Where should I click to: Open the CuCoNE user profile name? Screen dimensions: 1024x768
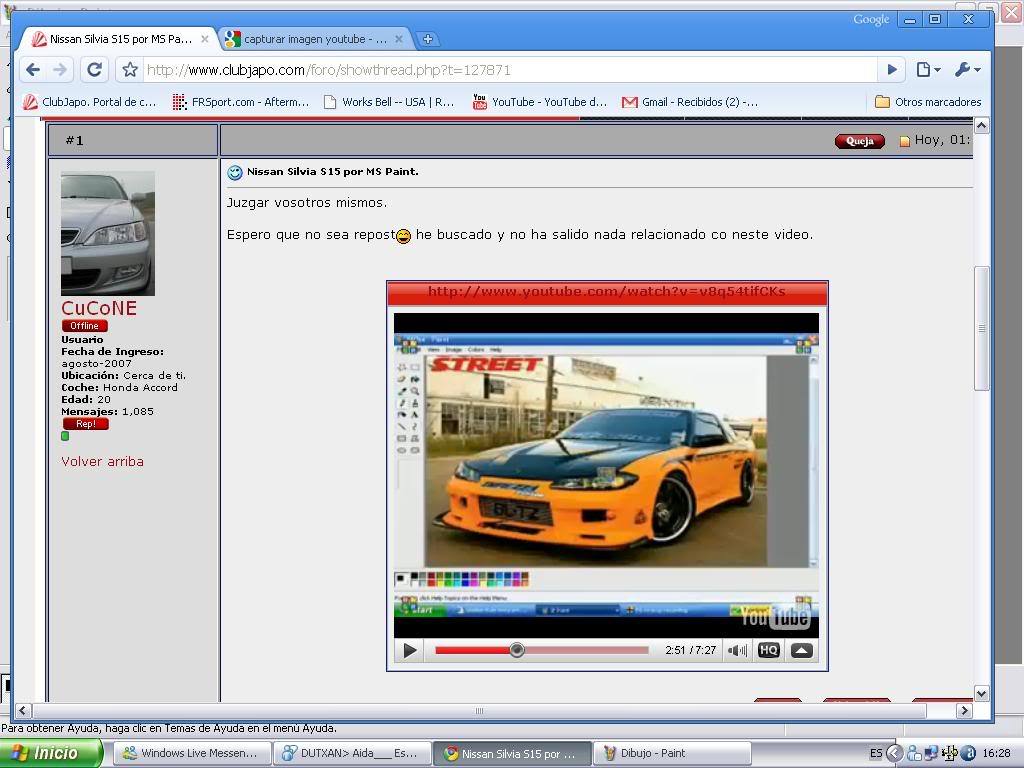[99, 308]
